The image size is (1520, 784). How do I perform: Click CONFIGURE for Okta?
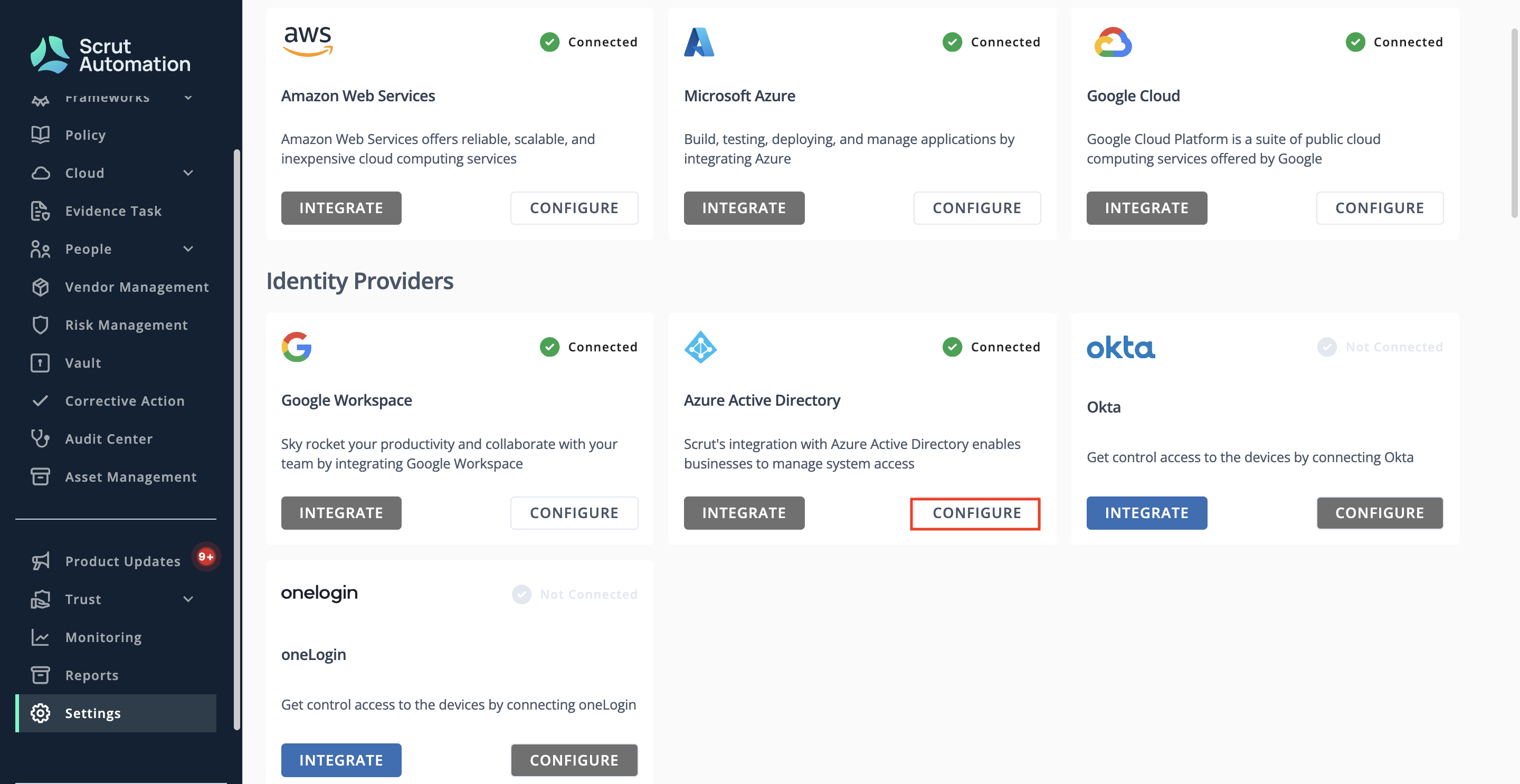[1380, 513]
